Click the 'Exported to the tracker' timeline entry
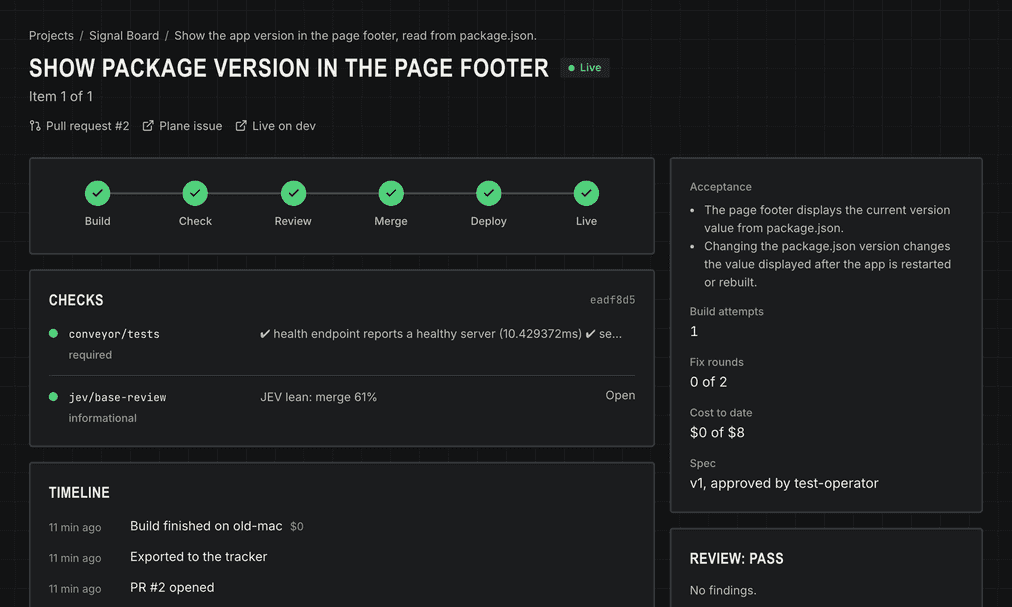The image size is (1012, 607). [x=199, y=557]
